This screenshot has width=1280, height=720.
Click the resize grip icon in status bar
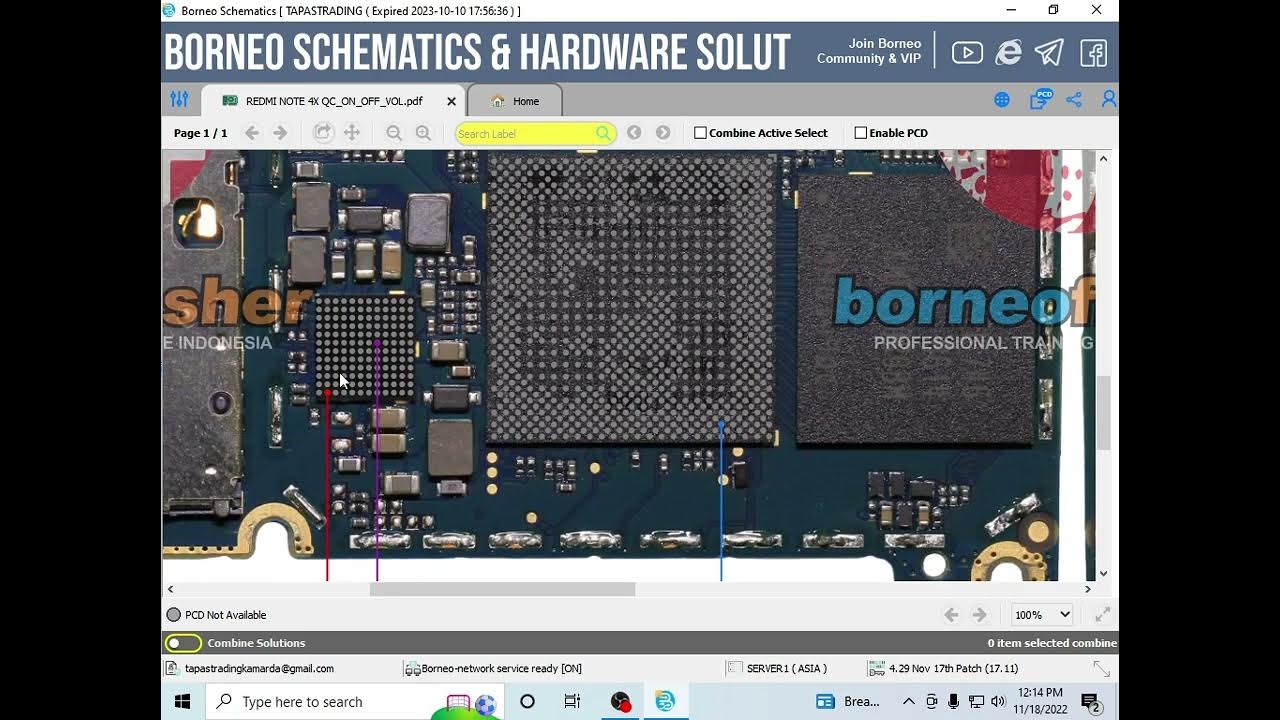pos(1101,668)
